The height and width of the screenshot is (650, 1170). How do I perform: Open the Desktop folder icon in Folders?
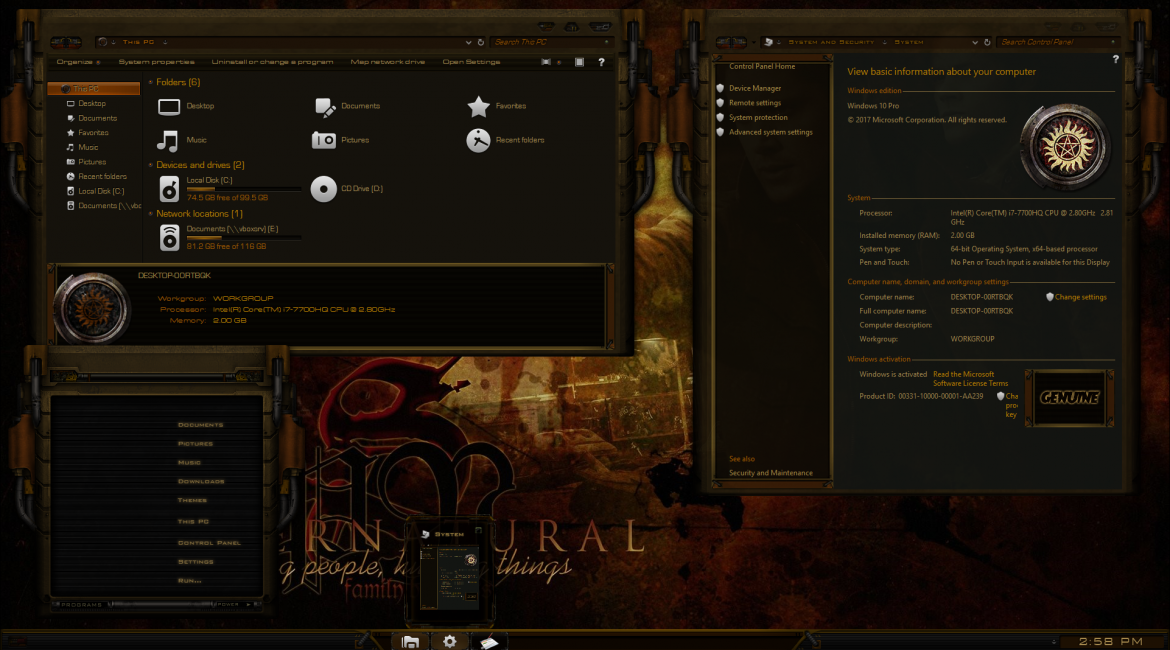click(169, 107)
